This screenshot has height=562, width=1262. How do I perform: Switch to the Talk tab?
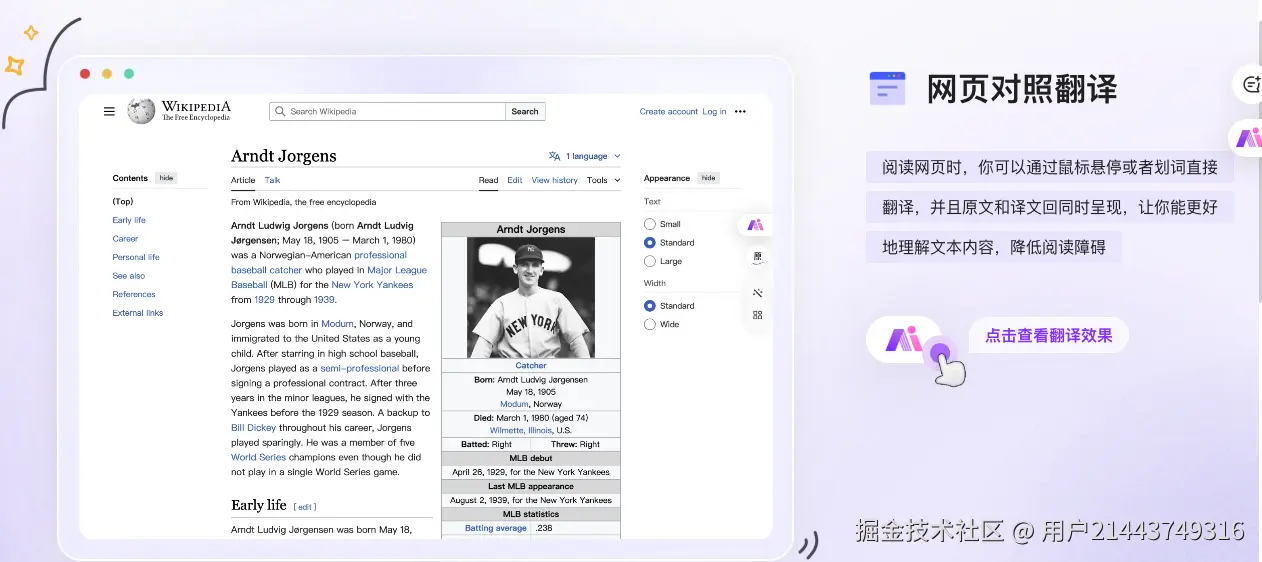coord(272,181)
